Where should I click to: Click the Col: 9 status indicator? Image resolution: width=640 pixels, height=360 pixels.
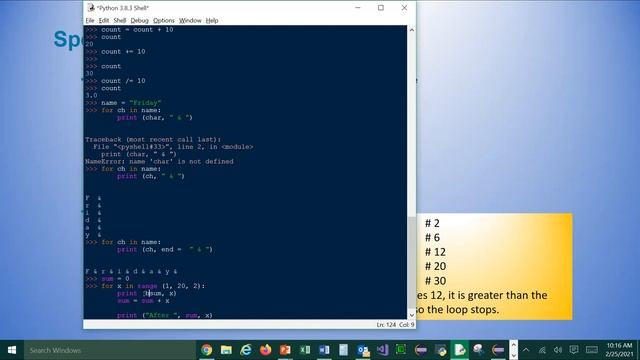(407, 324)
